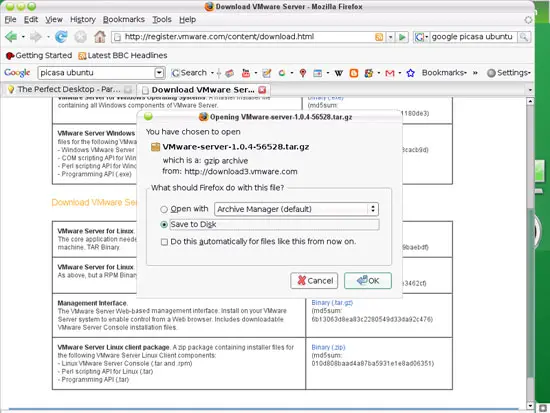The image size is (550, 413).
Task: Cancel the file download dialog
Action: point(314,281)
